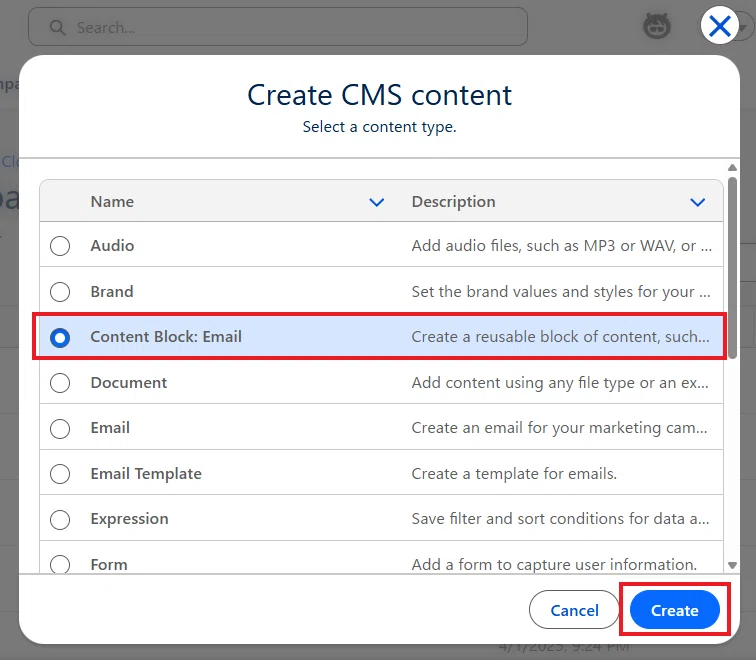The image size is (756, 660).
Task: Click 'Create a reusable block of content' description
Action: point(560,337)
